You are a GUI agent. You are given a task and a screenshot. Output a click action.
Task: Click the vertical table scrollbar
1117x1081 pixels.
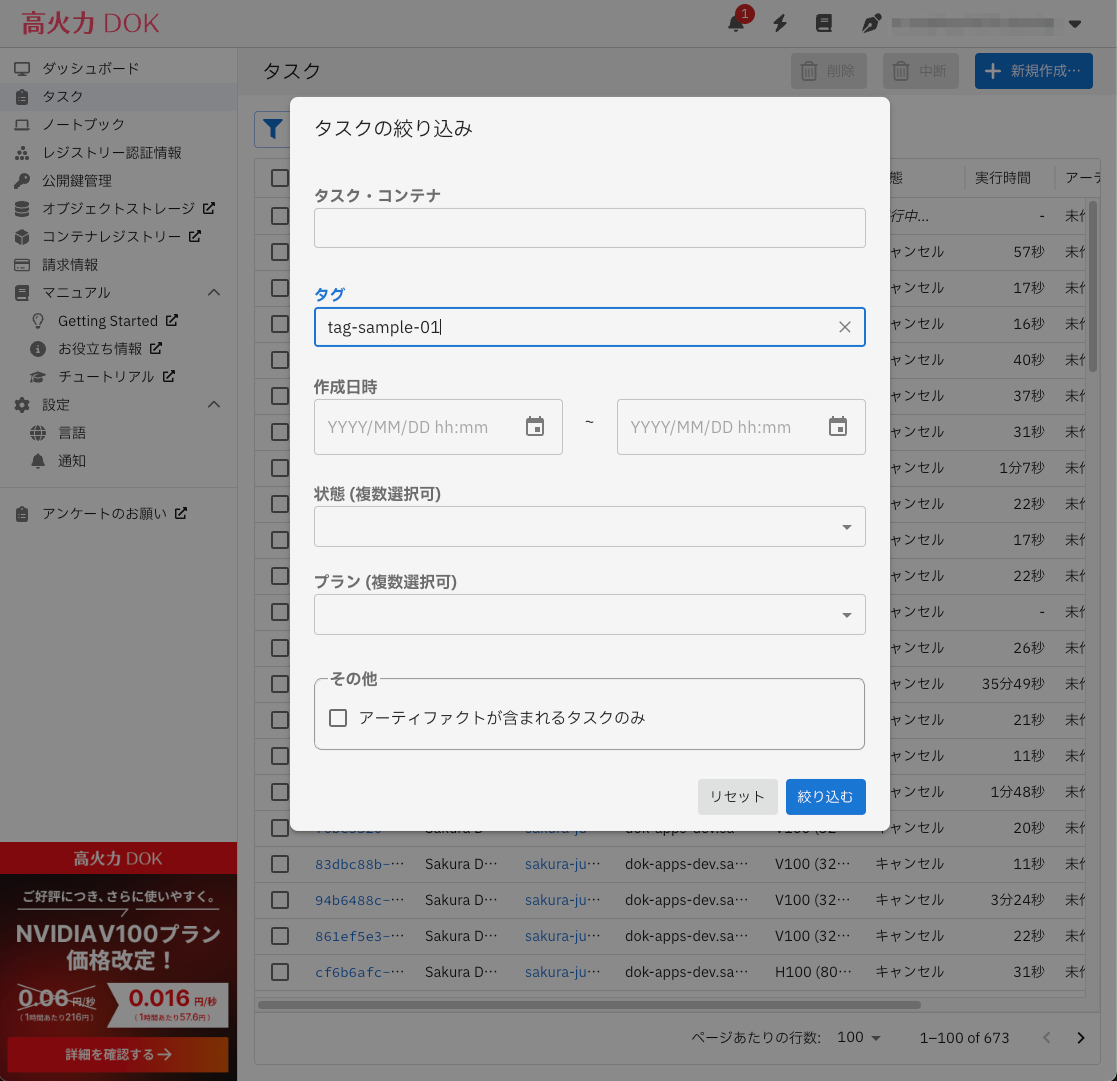tap(1093, 286)
